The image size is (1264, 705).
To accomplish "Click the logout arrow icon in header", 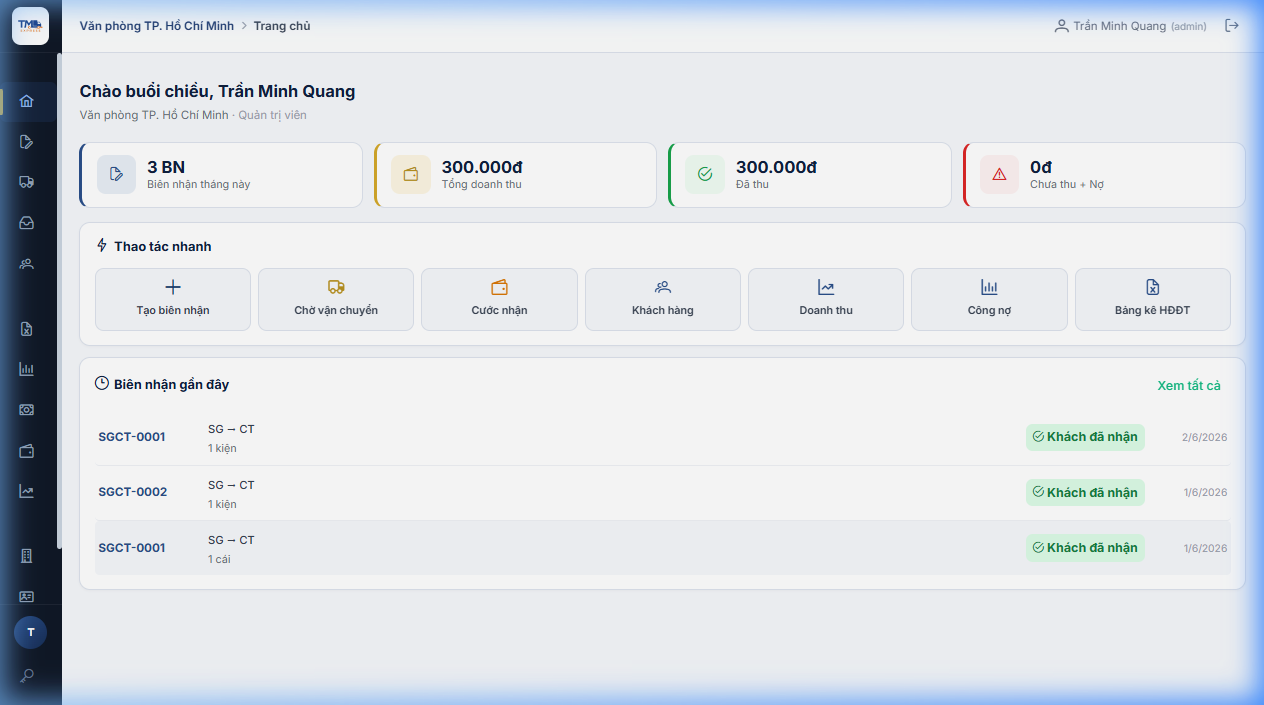I will [1232, 26].
